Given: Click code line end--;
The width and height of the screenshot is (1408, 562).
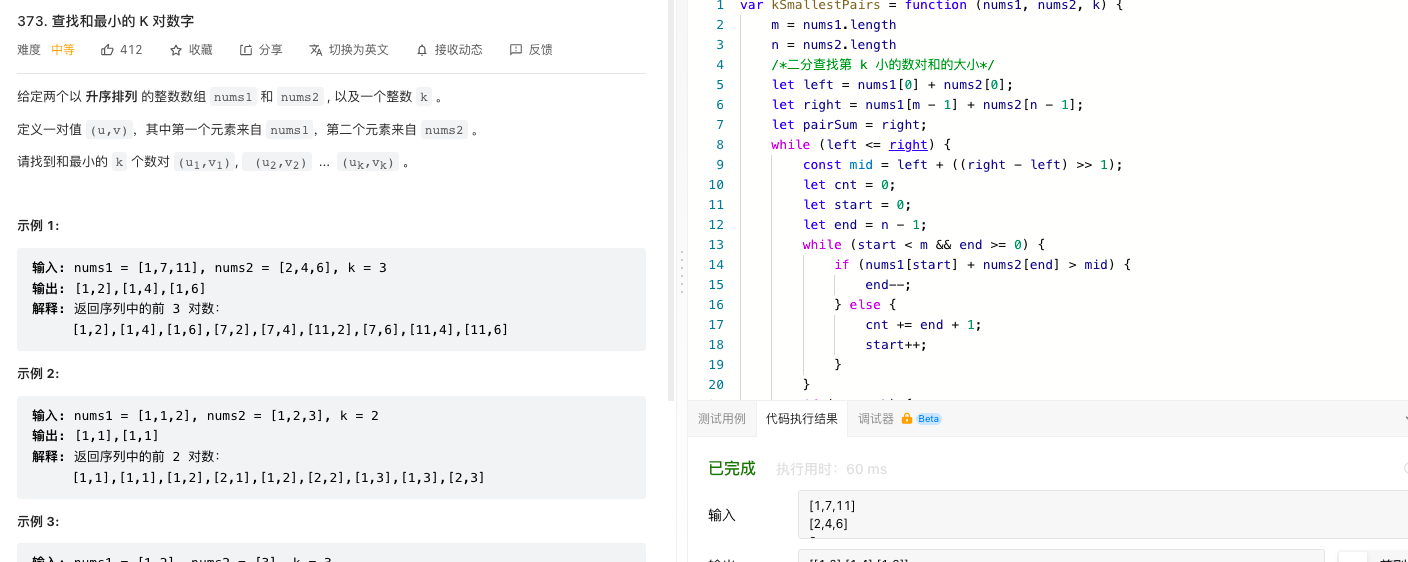Looking at the screenshot, I should point(888,285).
